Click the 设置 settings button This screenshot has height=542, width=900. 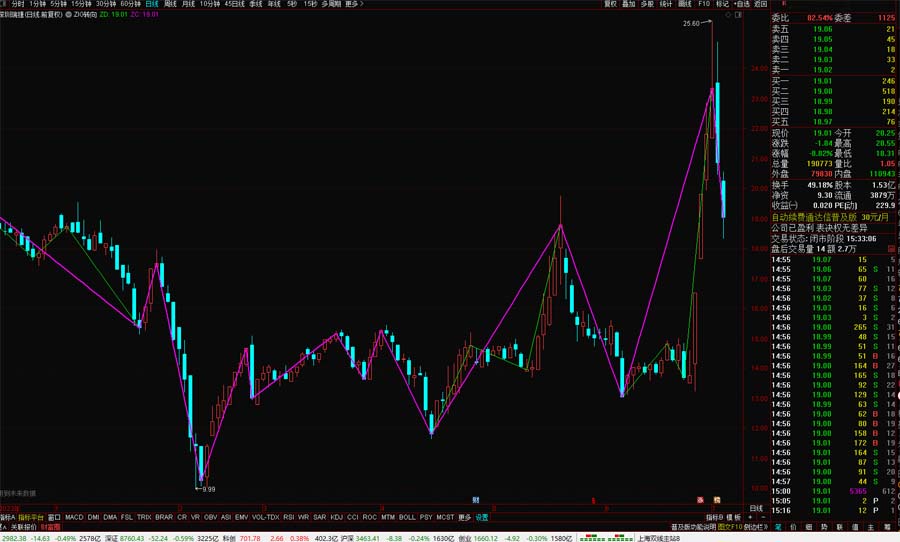[482, 517]
